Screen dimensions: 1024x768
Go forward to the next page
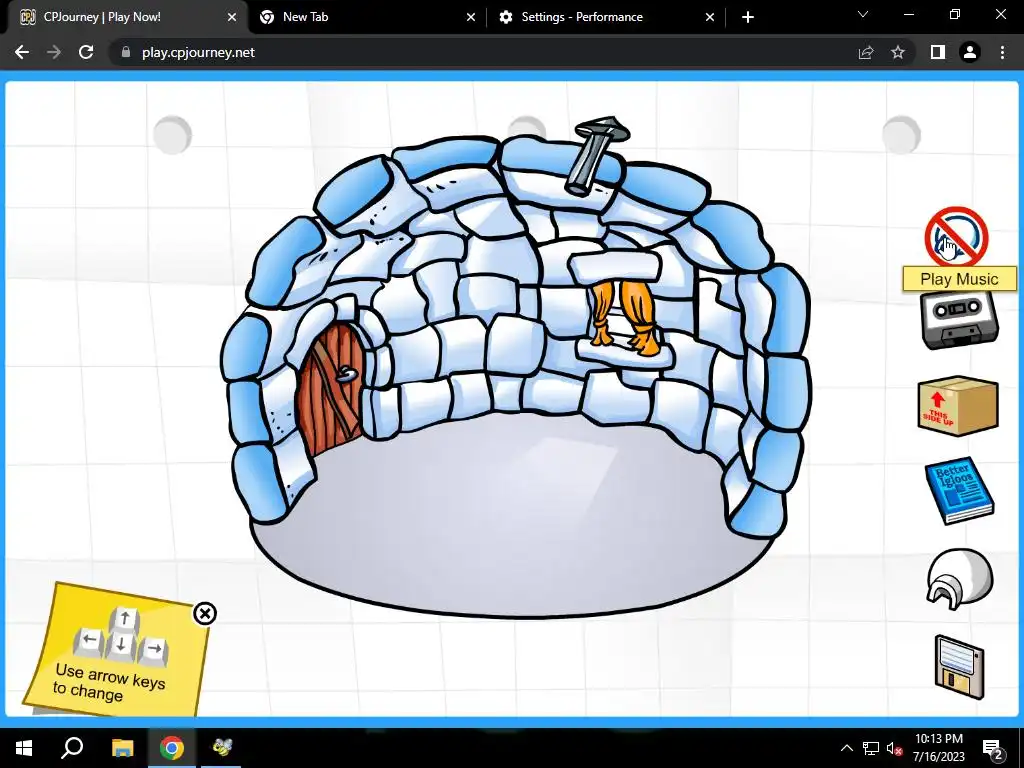pyautogui.click(x=54, y=52)
